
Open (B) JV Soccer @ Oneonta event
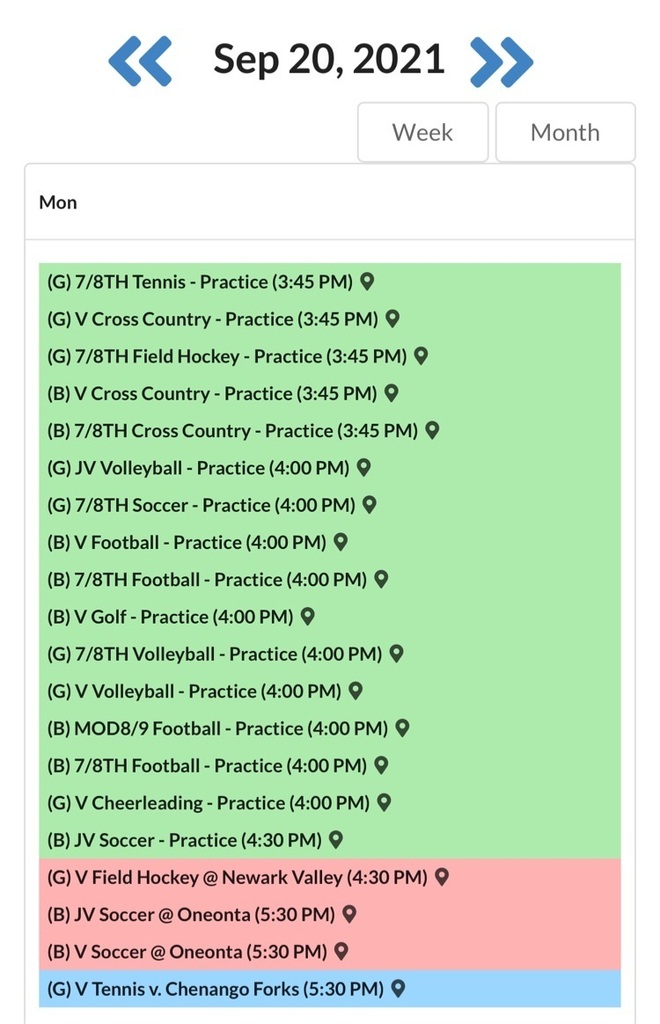point(191,914)
